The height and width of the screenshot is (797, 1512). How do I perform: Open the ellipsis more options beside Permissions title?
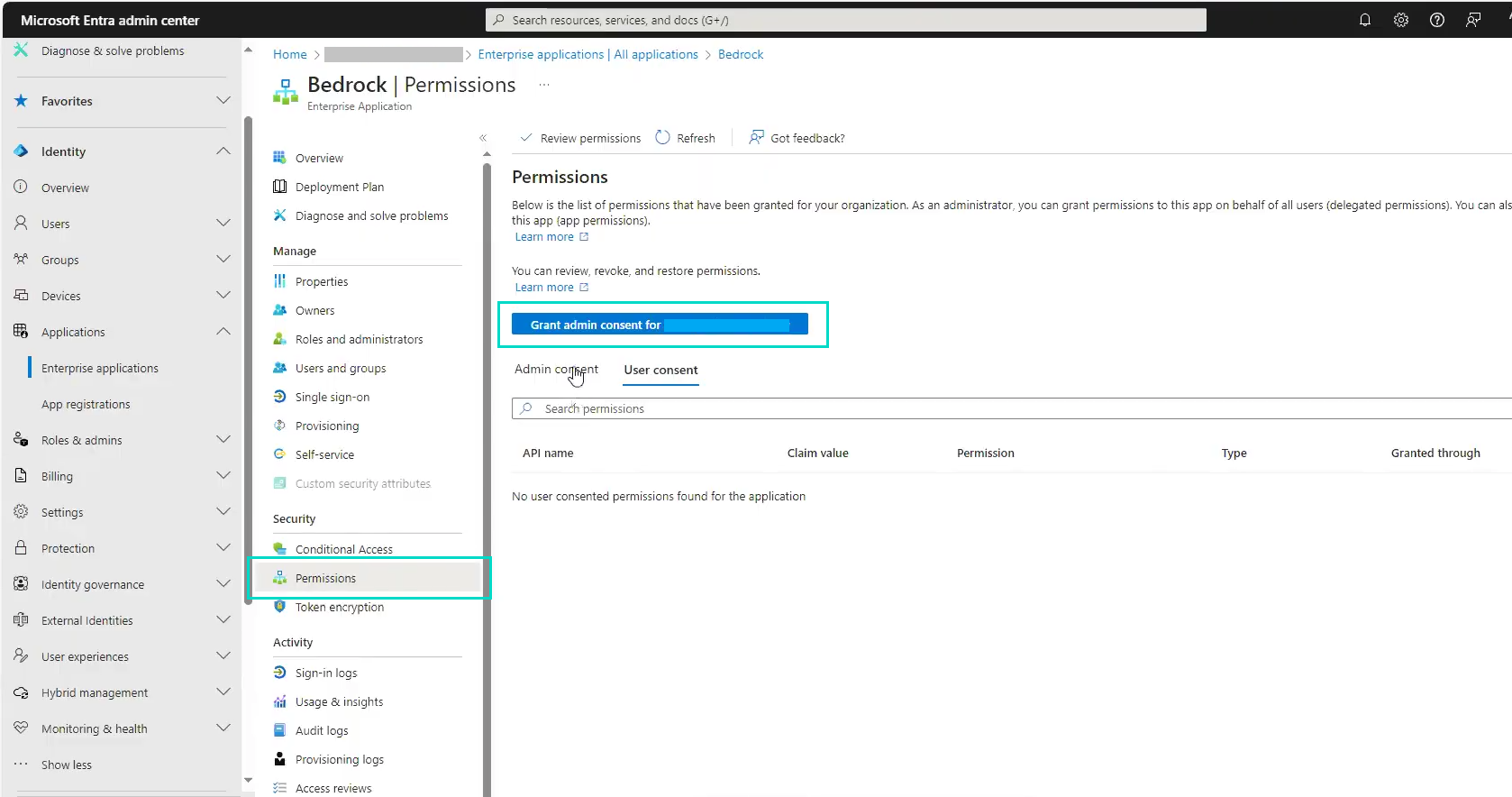pos(544,85)
